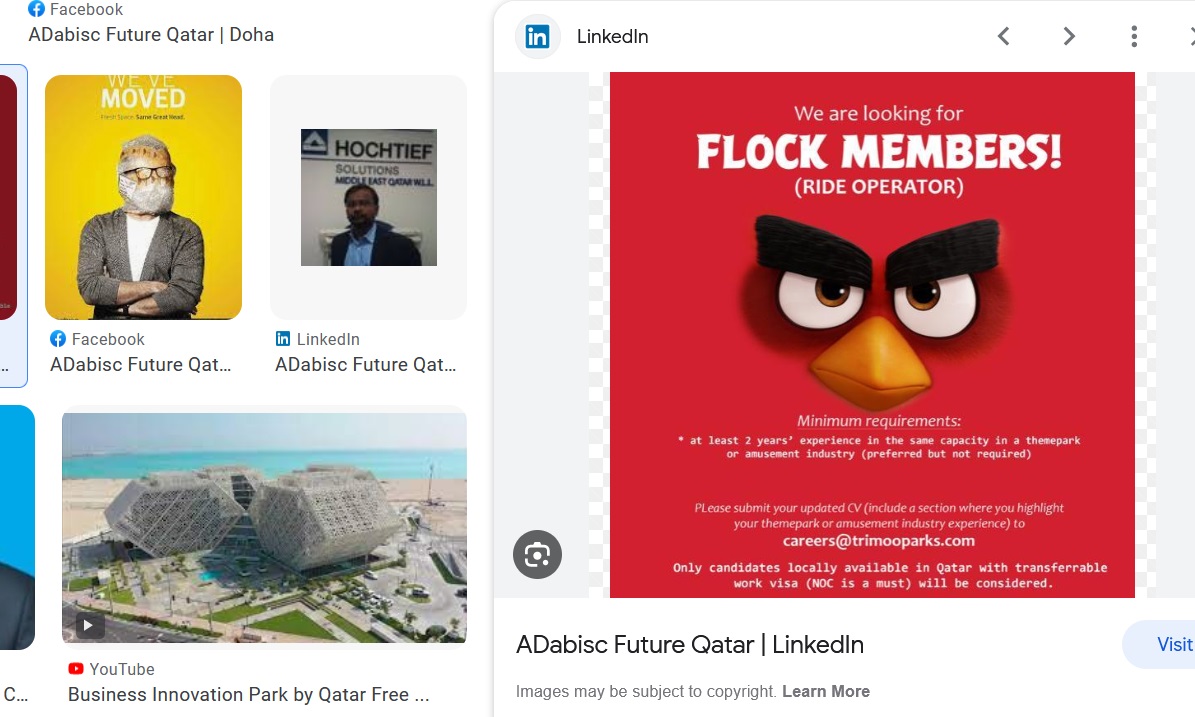Open Business Innovation Park by Qatar Free title

(248, 695)
